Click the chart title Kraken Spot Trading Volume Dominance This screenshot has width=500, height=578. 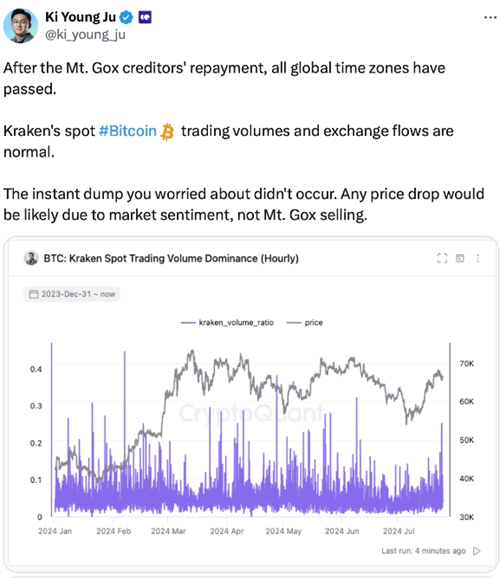(x=171, y=258)
